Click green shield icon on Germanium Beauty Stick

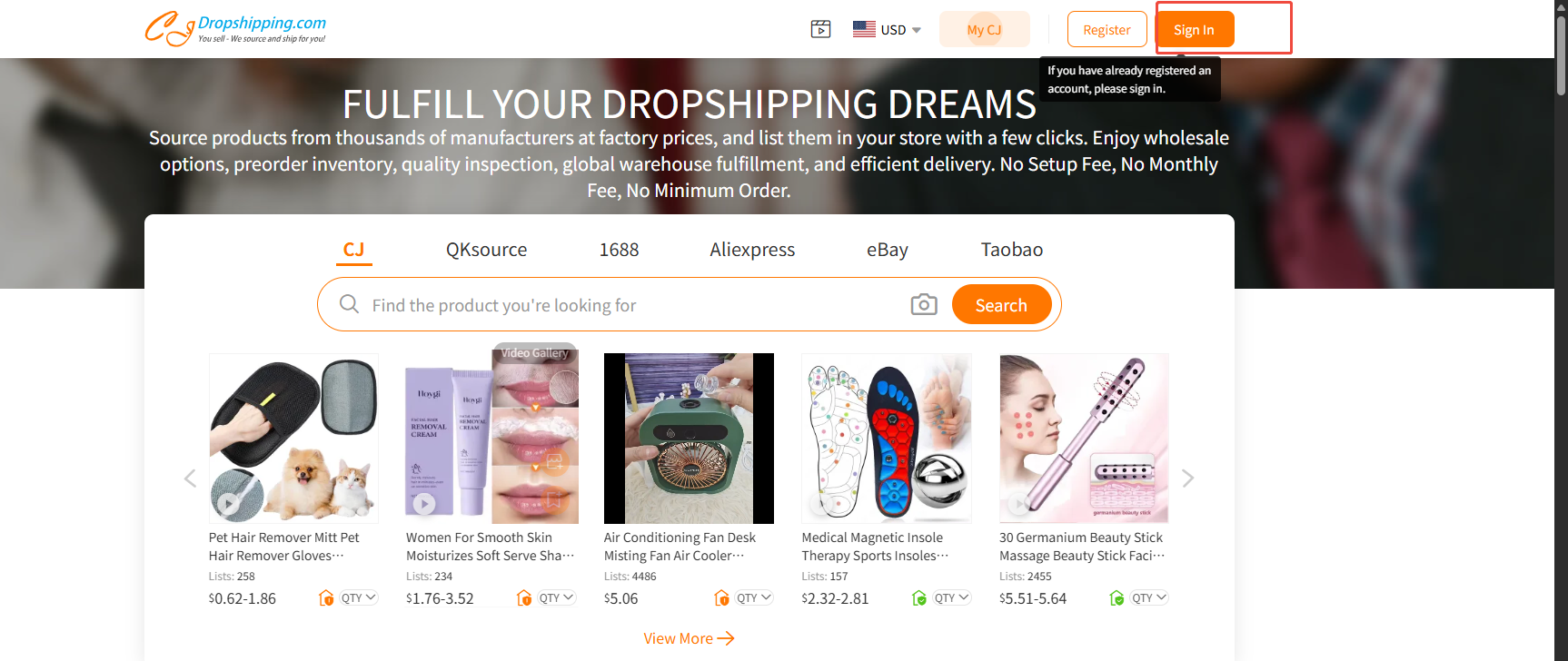pyautogui.click(x=1116, y=597)
